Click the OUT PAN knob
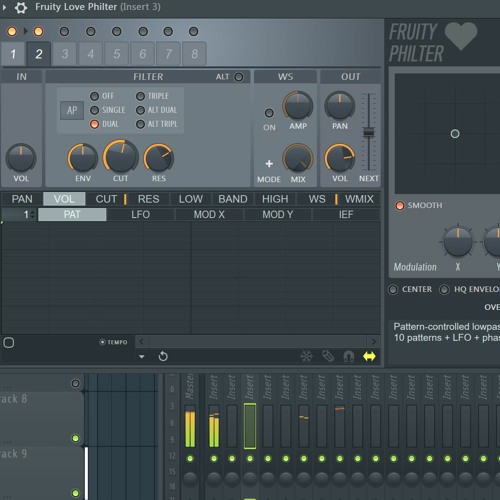 coord(340,105)
